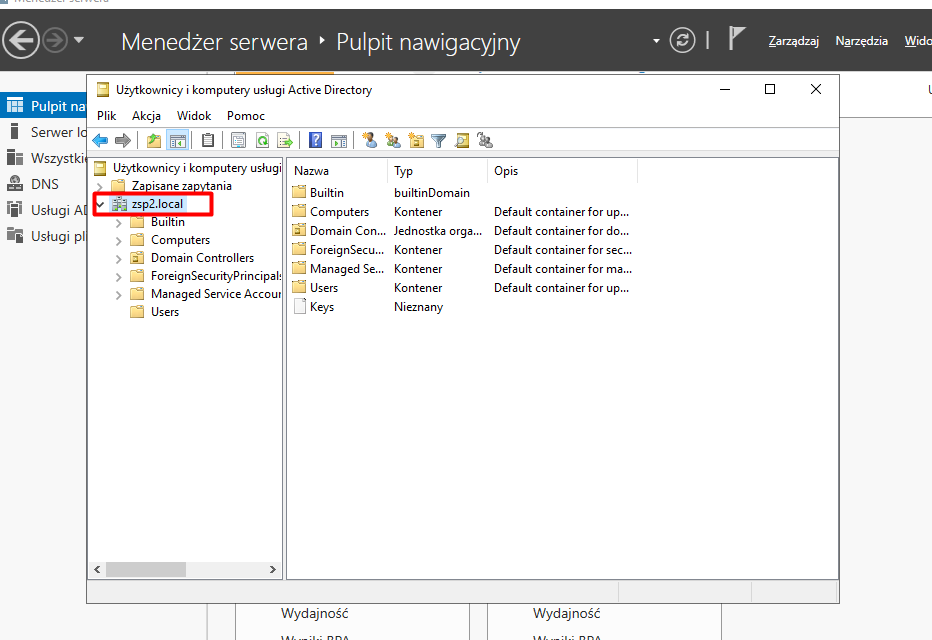
Task: Click the create new group icon
Action: [392, 141]
